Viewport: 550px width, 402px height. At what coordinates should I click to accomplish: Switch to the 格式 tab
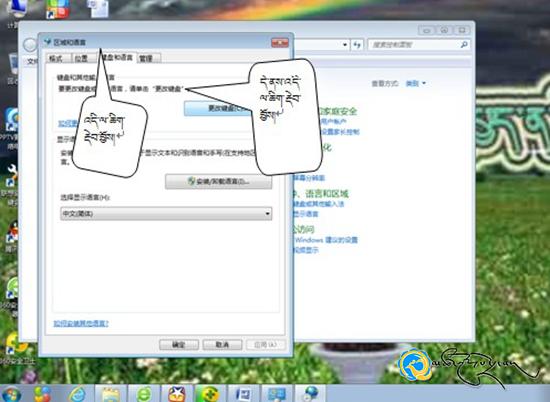pyautogui.click(x=56, y=59)
